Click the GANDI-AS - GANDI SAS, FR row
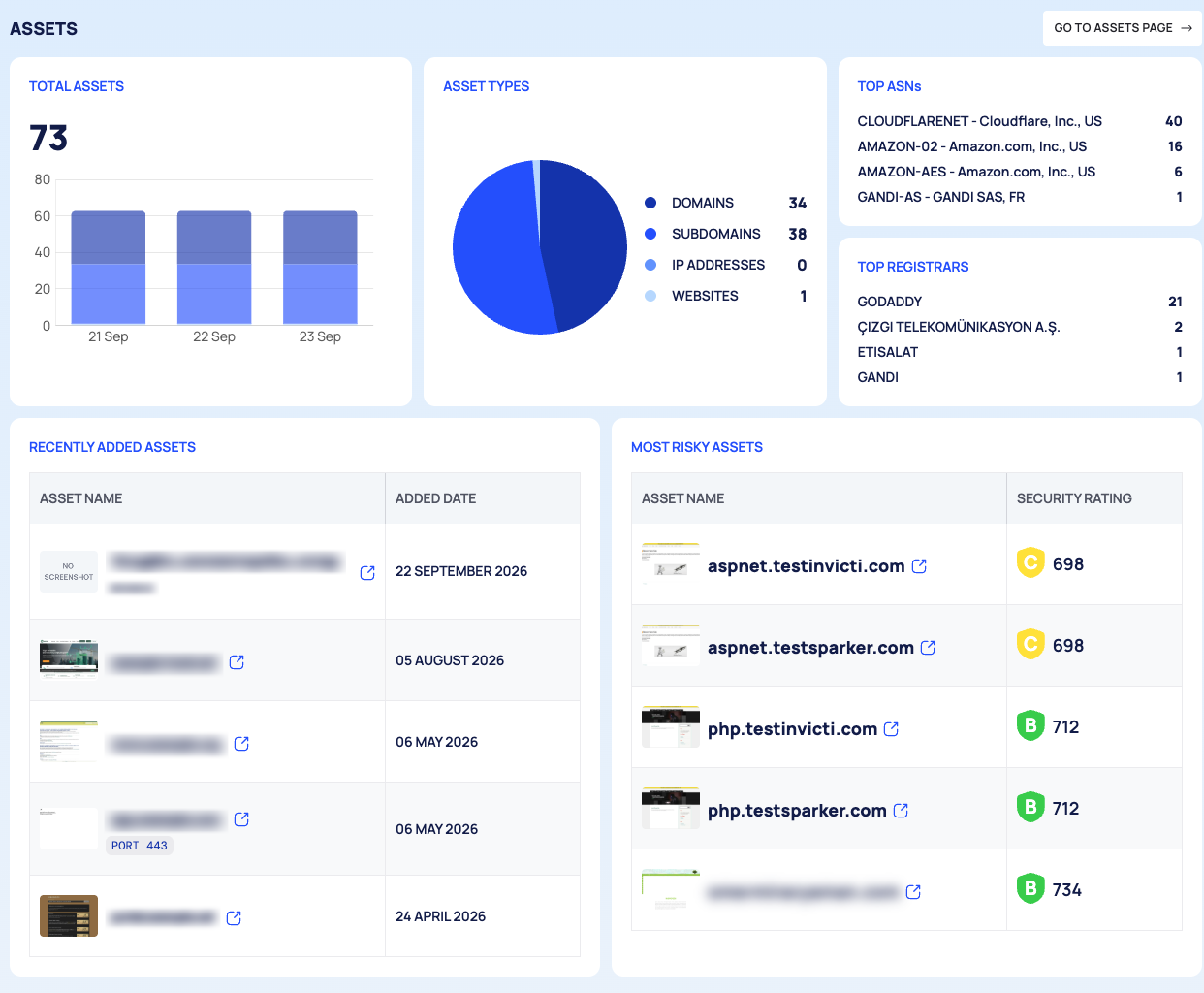 (1020, 197)
